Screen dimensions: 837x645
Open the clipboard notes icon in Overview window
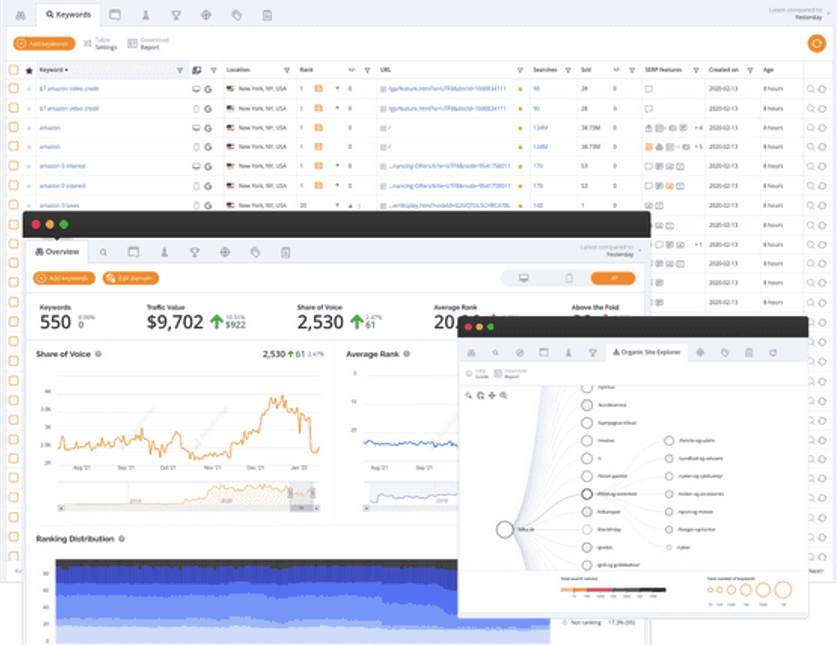tap(286, 253)
